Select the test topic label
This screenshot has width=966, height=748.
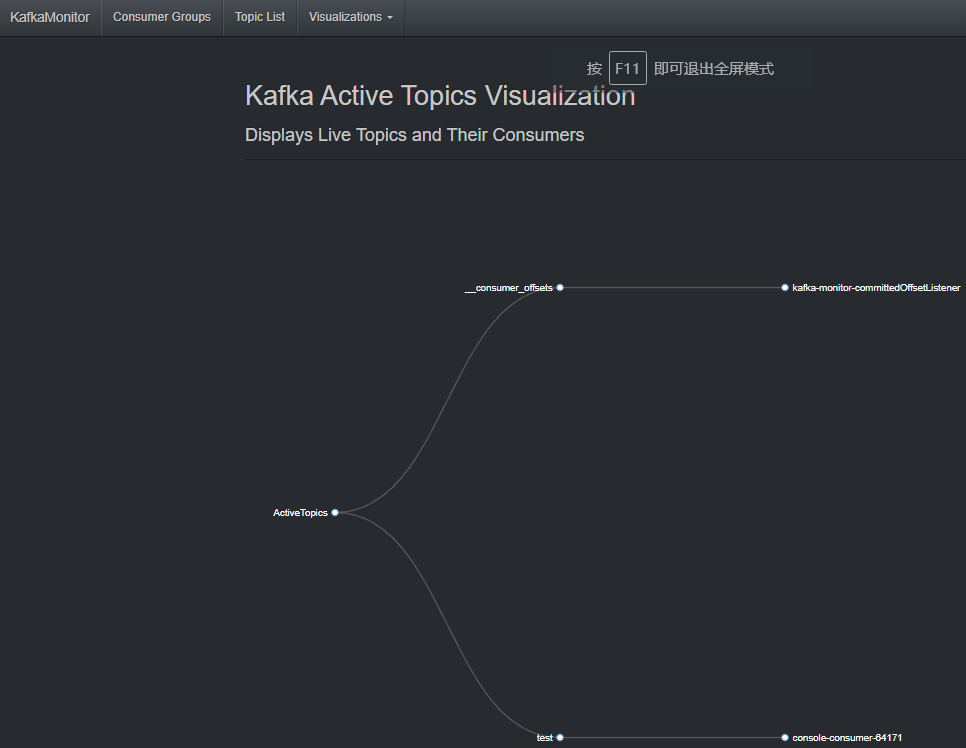[x=545, y=738]
